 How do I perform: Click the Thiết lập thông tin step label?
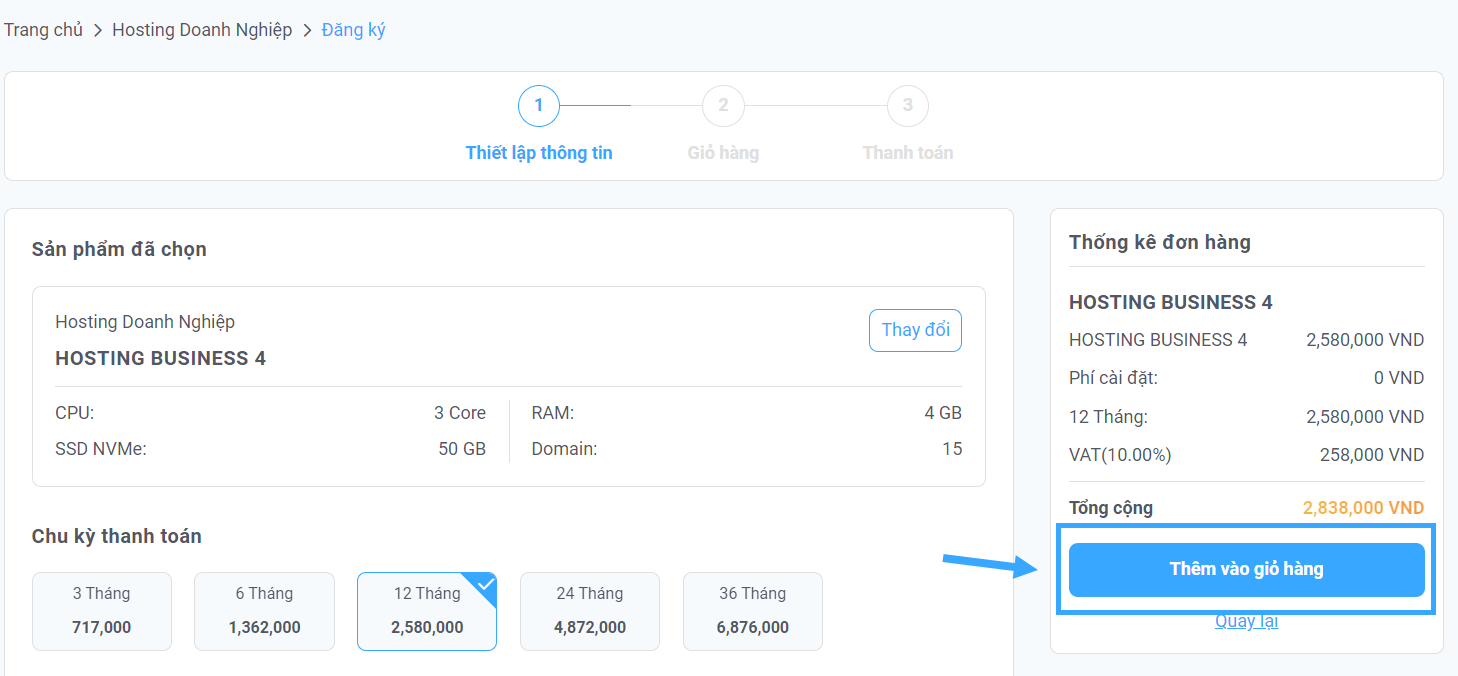(539, 153)
